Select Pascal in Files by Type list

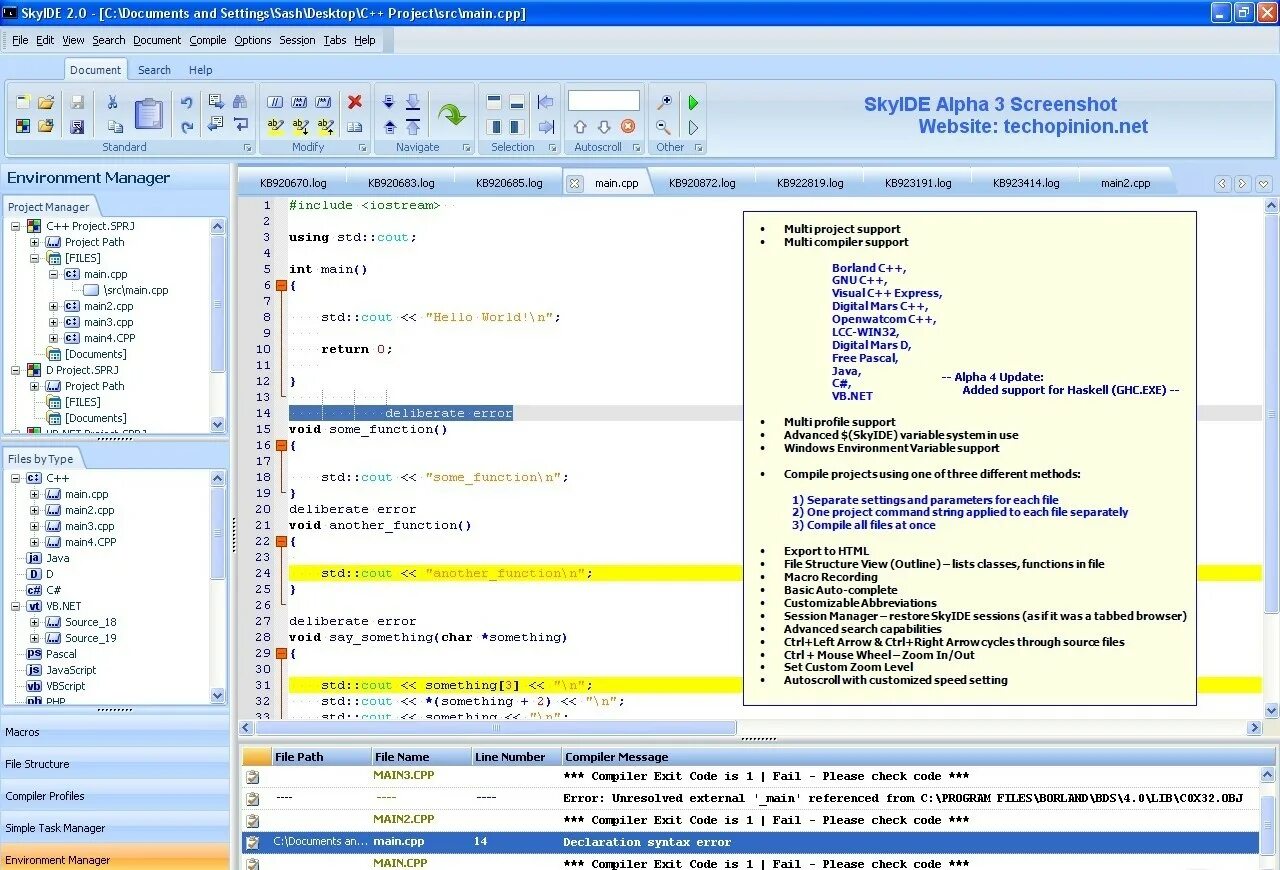click(x=61, y=654)
